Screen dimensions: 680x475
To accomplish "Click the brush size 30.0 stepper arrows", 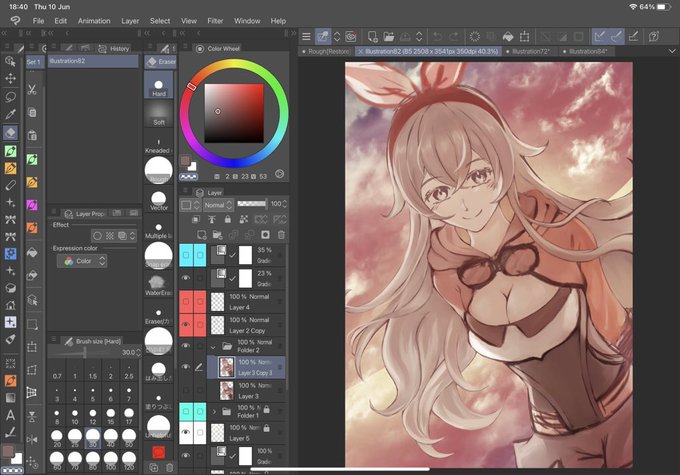I will (x=138, y=352).
